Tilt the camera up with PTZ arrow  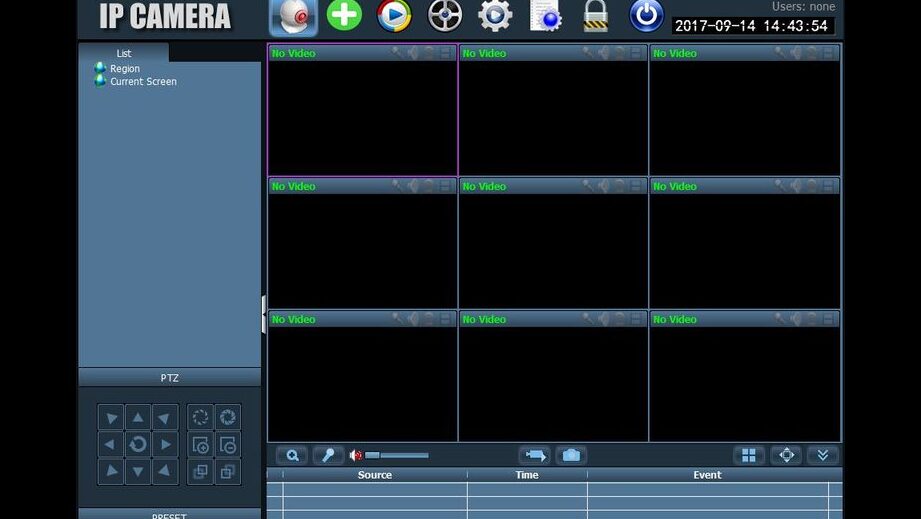pos(138,418)
